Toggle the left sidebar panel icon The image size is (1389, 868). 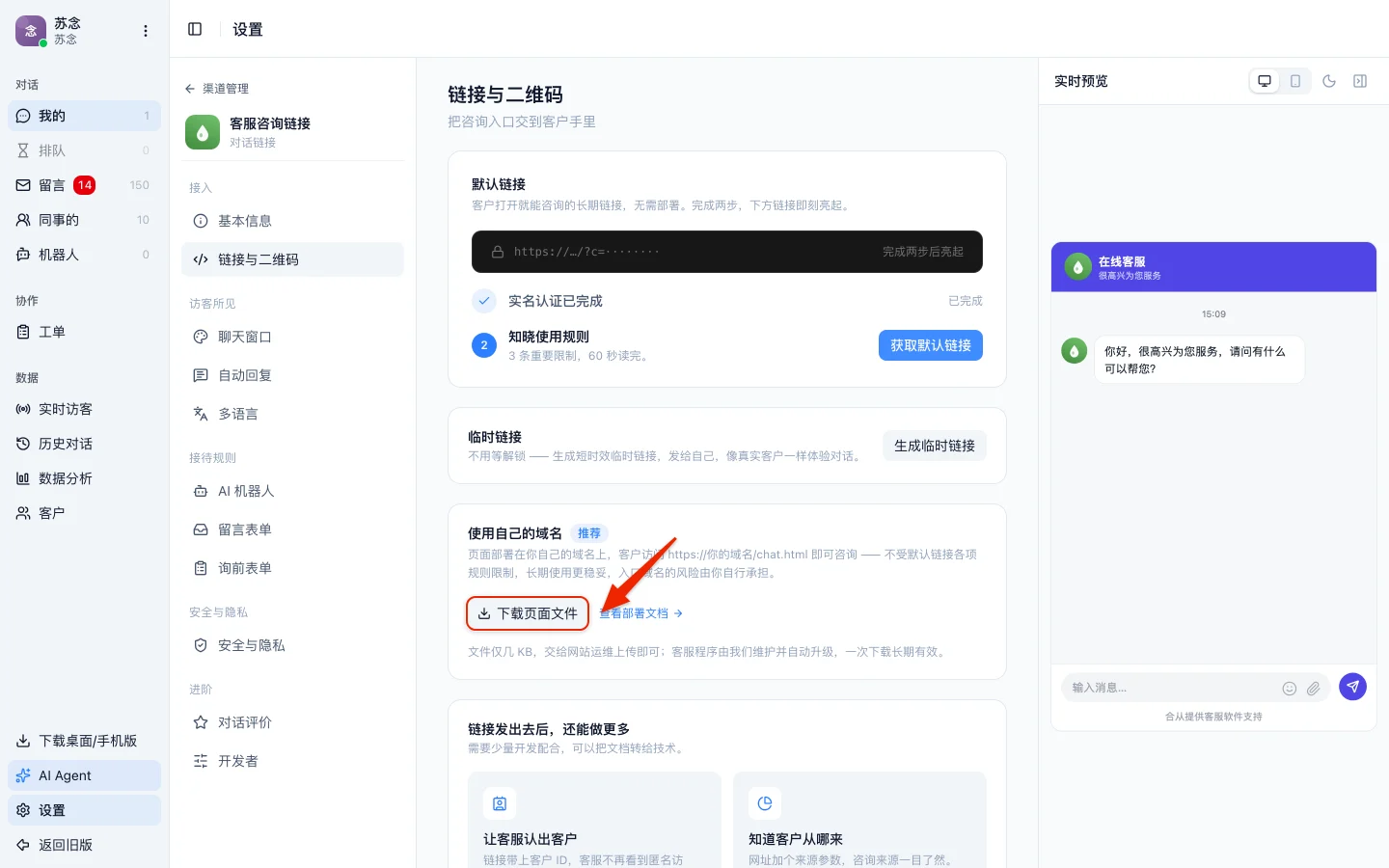click(x=195, y=29)
